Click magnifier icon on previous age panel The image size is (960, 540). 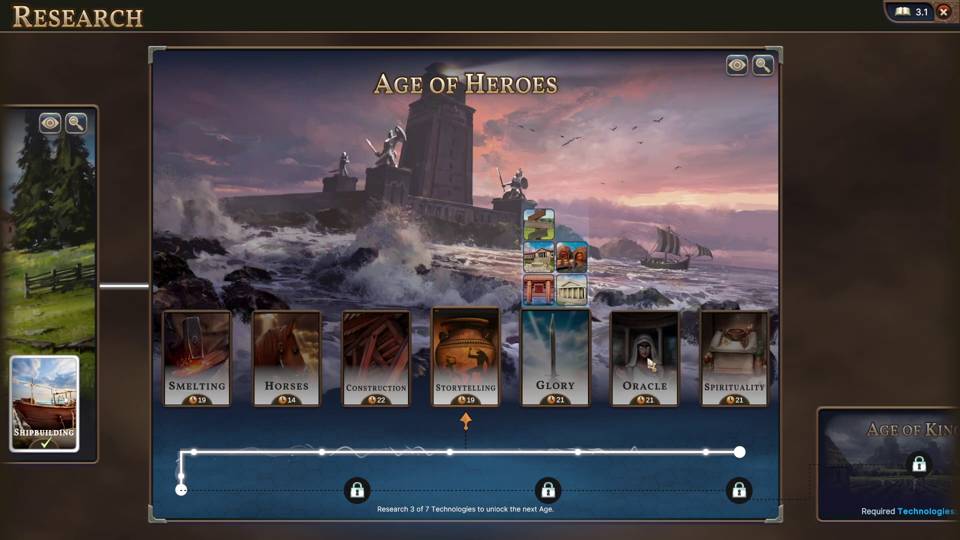[x=76, y=123]
